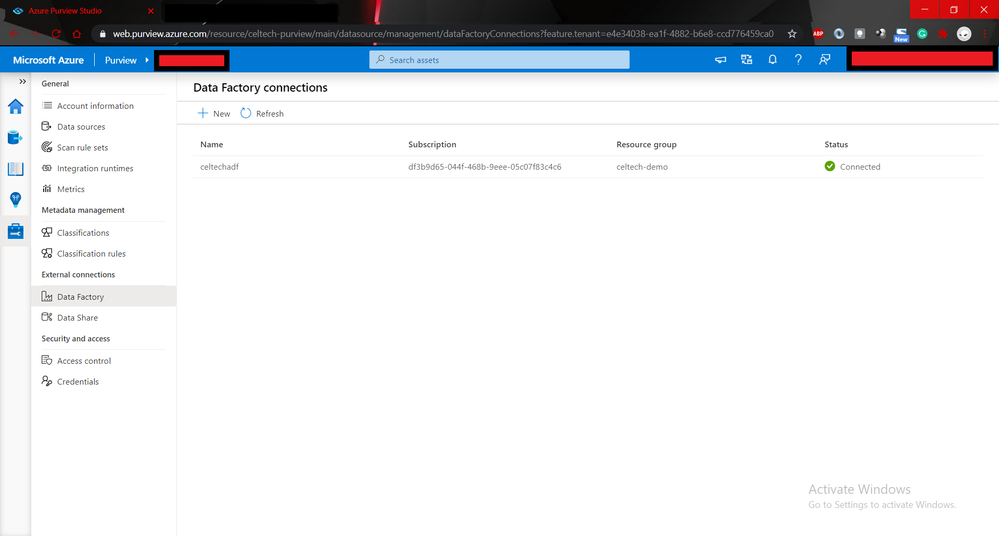The width and height of the screenshot is (999, 536).
Task: Click subscription ID df3b9d65-044f-468b-9eee-05c07f83c4c6
Action: (485, 167)
